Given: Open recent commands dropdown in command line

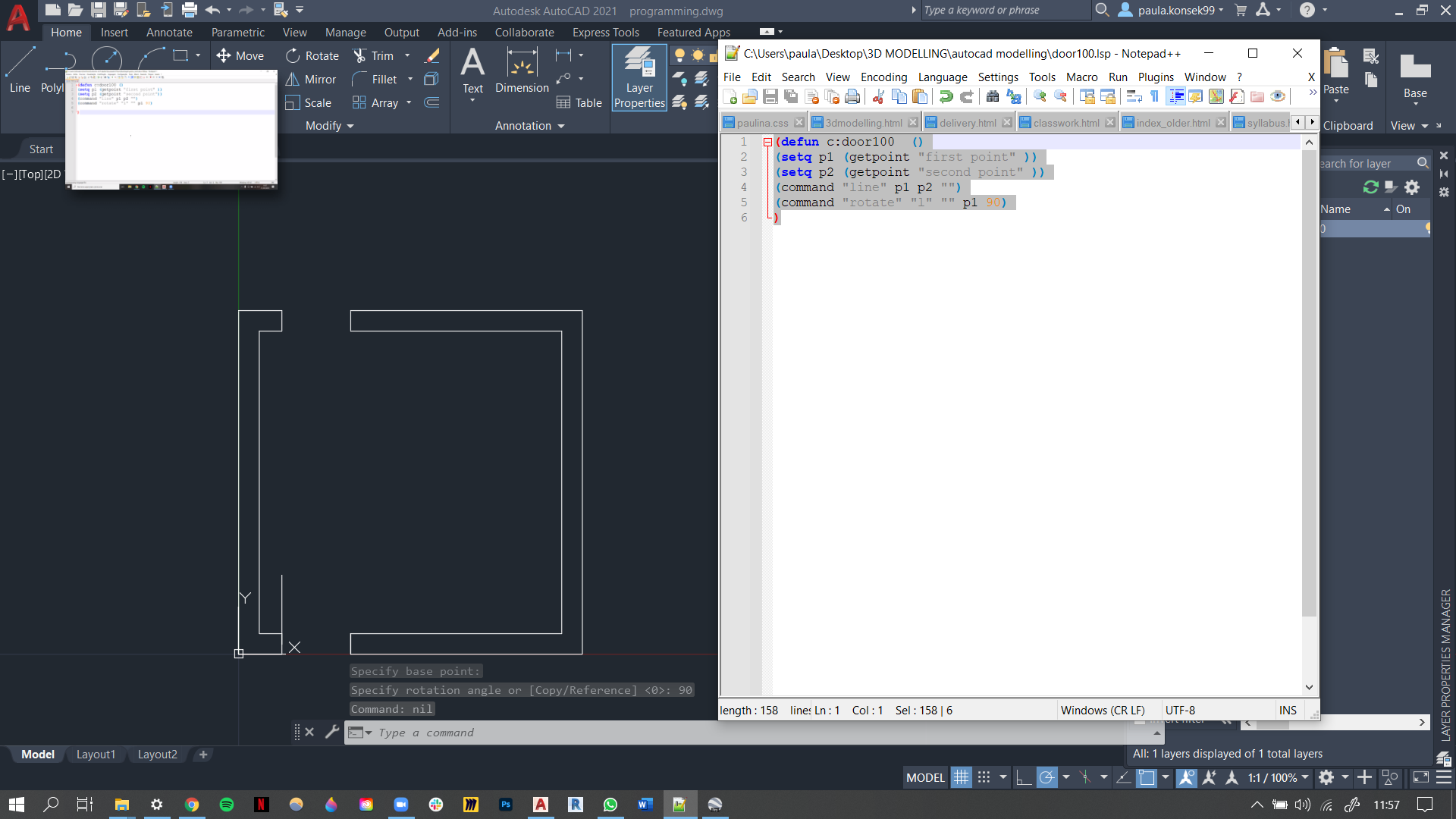Looking at the screenshot, I should point(359,733).
